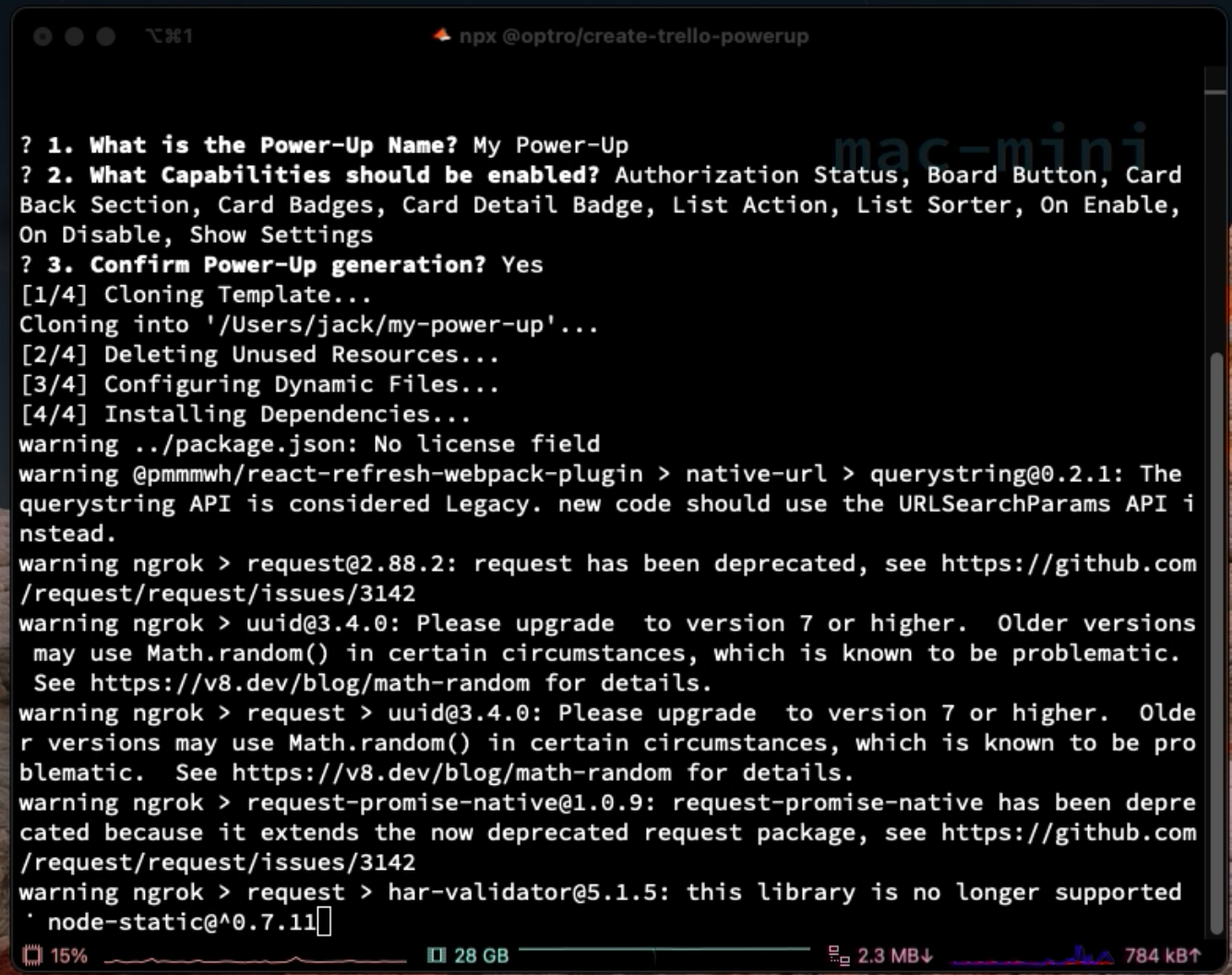Click the node-static@^0.7.11 progress line
Viewport: 1232px width, 975px height.
click(182, 921)
